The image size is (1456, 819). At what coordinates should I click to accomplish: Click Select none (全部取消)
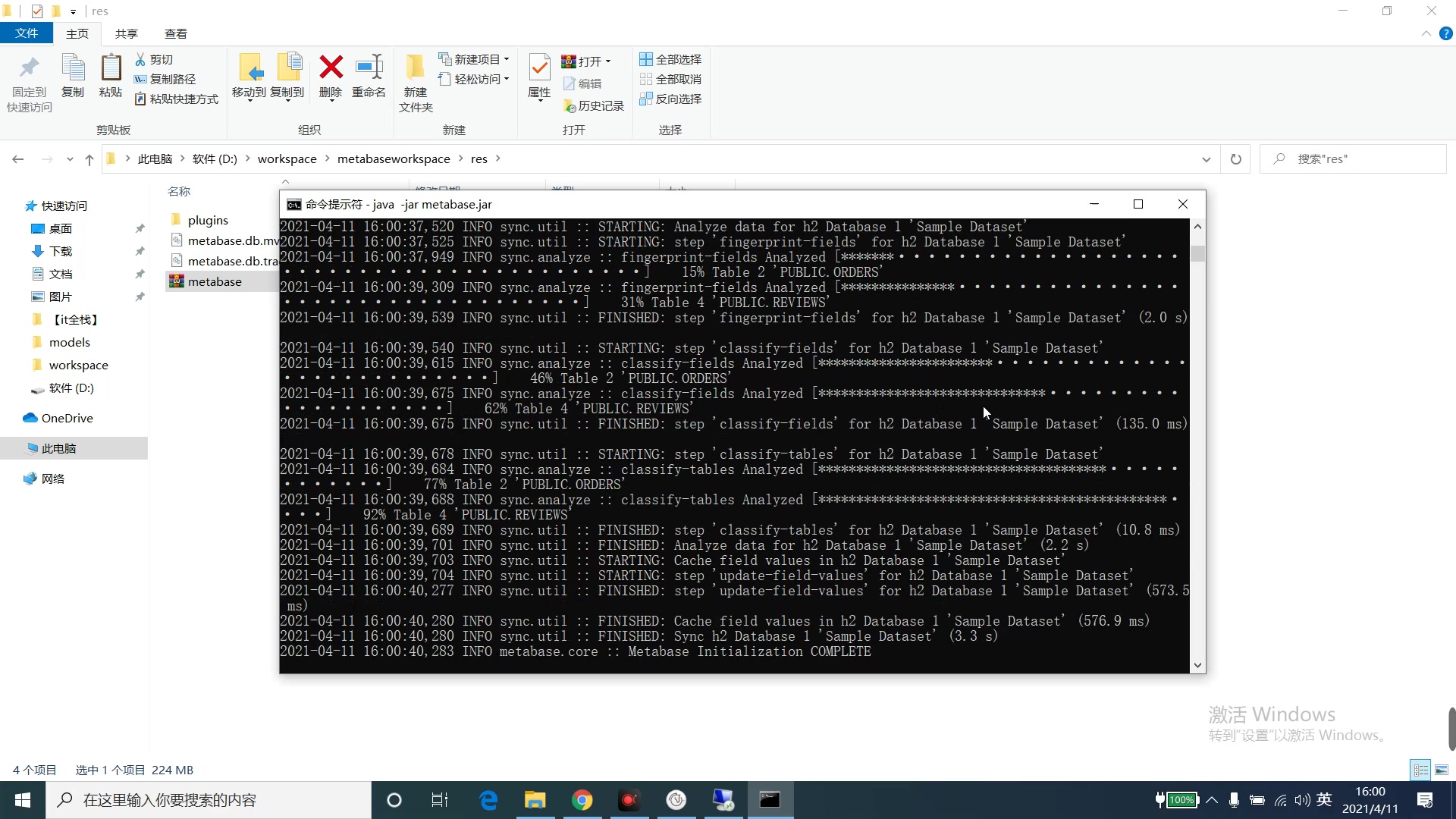pos(670,79)
